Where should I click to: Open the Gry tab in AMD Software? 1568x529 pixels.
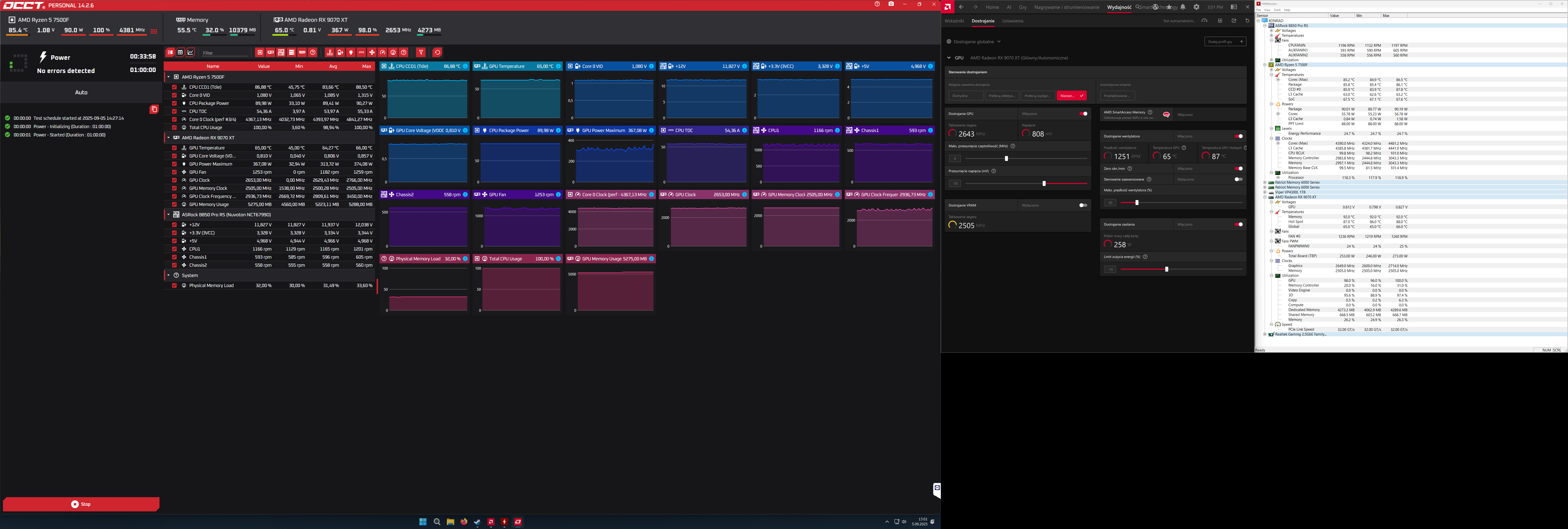[x=1023, y=7]
